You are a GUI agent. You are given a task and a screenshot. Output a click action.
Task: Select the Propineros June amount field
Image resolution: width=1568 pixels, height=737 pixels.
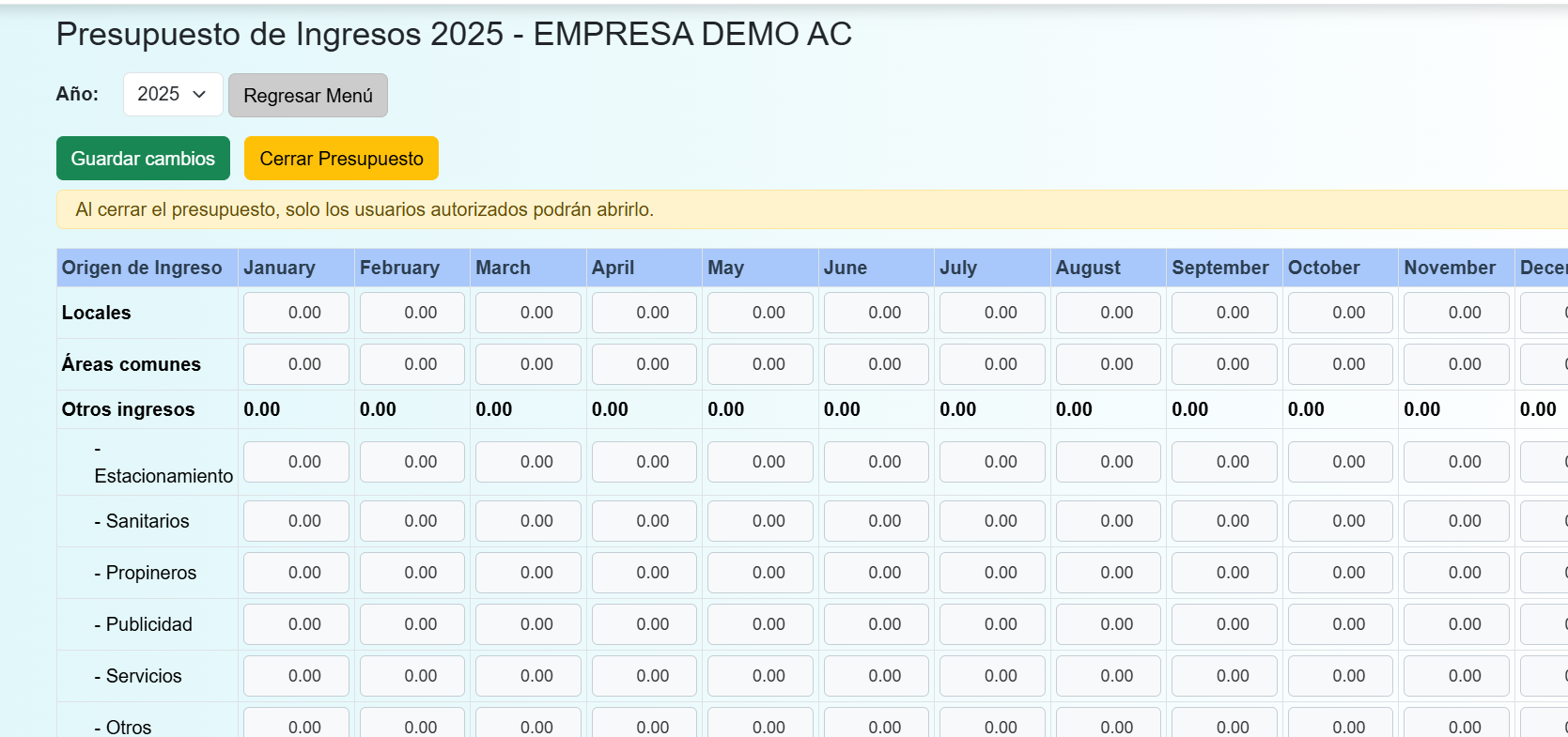click(x=876, y=573)
